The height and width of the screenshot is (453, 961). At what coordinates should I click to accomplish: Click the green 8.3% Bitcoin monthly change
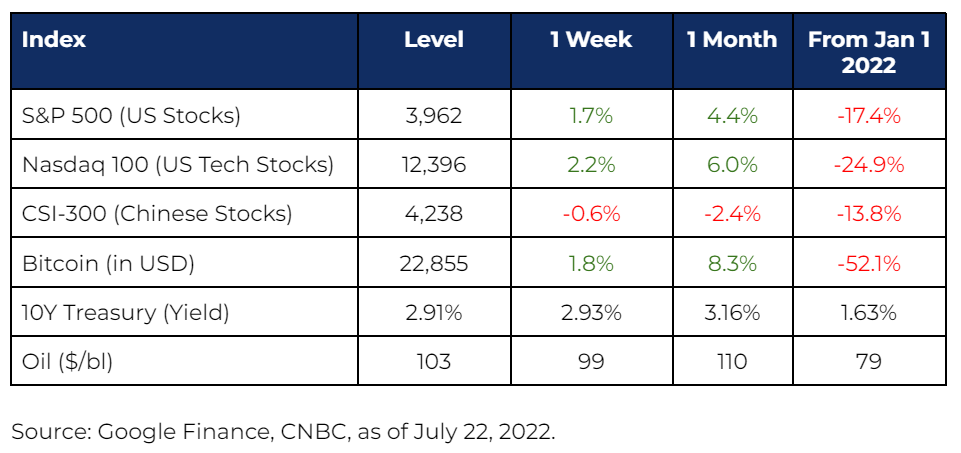coord(732,263)
